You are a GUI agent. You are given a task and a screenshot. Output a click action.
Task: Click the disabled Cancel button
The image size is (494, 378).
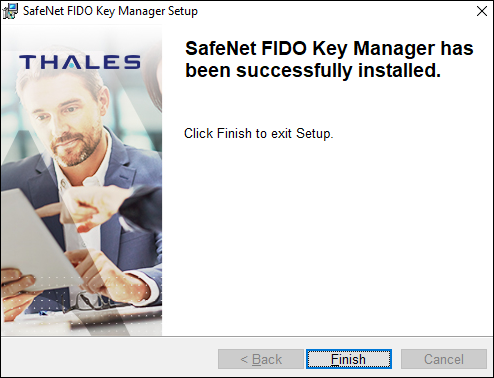[x=444, y=359]
